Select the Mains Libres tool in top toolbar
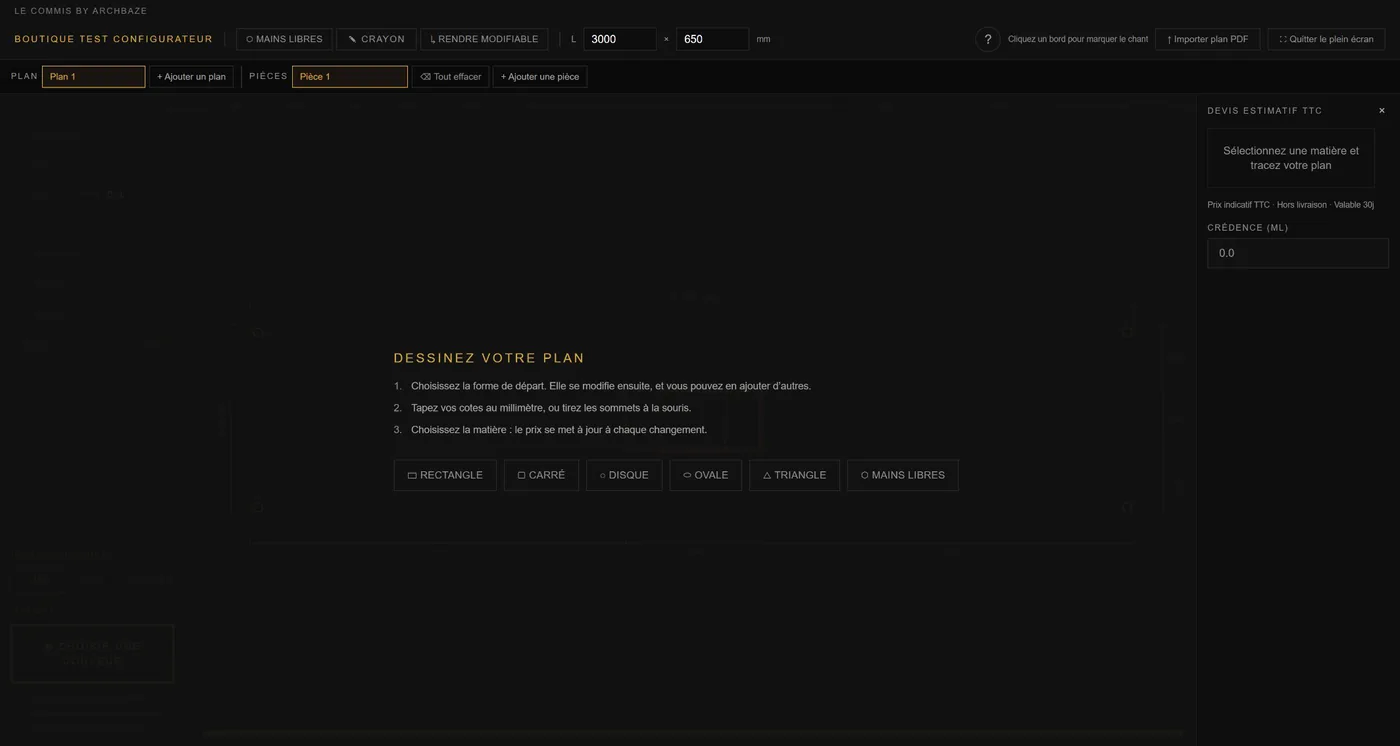The width and height of the screenshot is (1400, 746). pos(284,39)
